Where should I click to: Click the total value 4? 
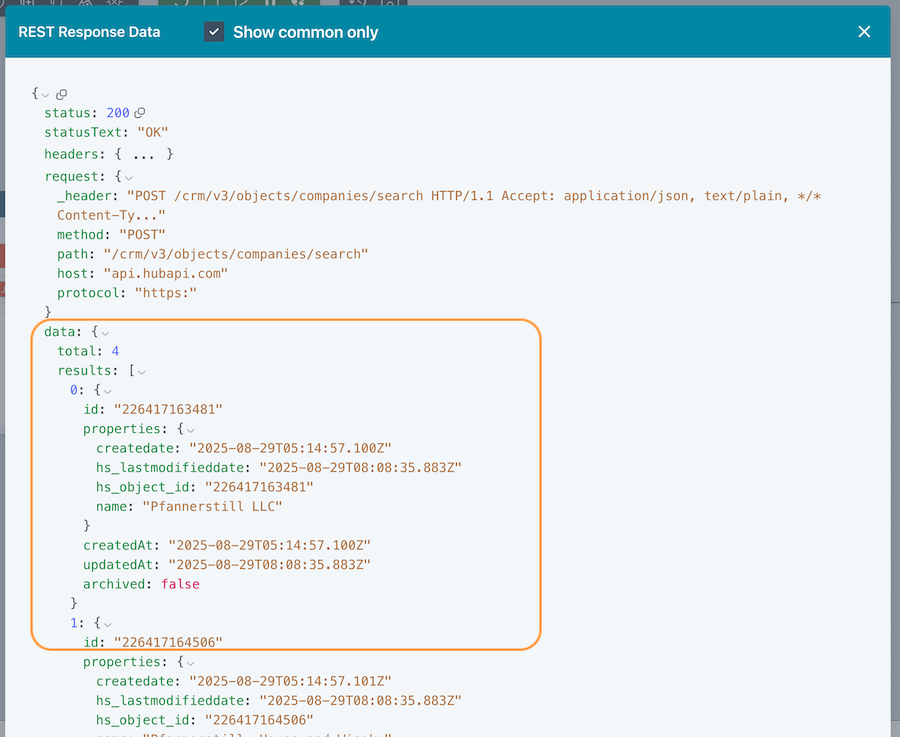(x=115, y=351)
